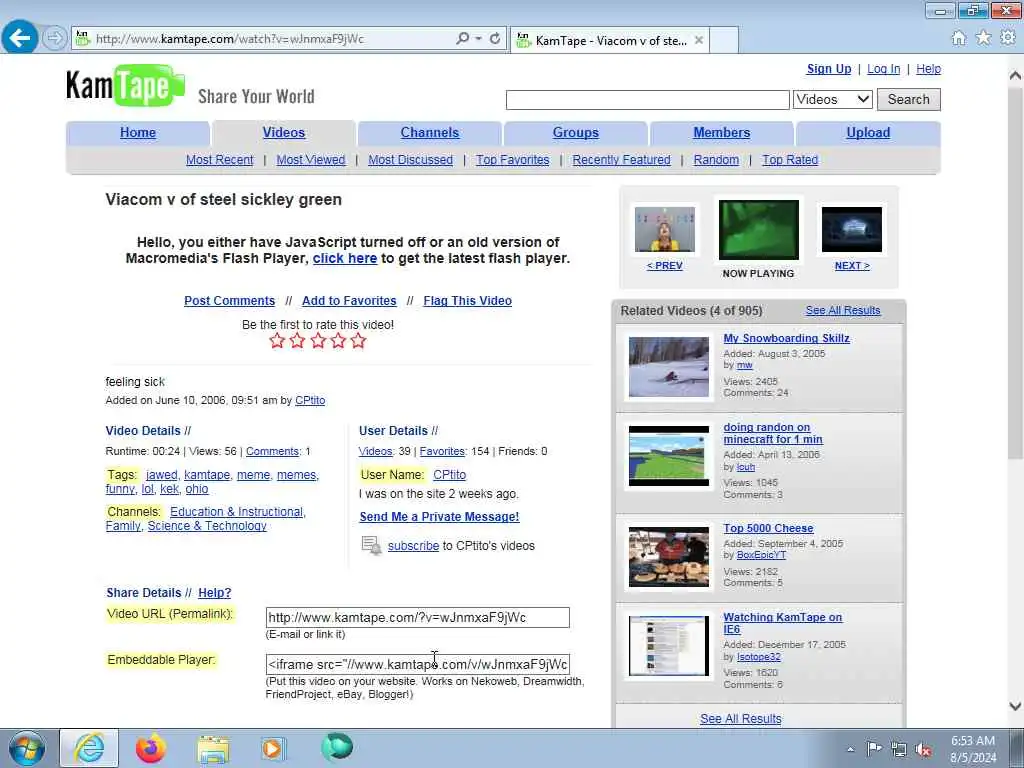Click the refresh icon in address bar
This screenshot has height=768, width=1024.
coord(495,39)
